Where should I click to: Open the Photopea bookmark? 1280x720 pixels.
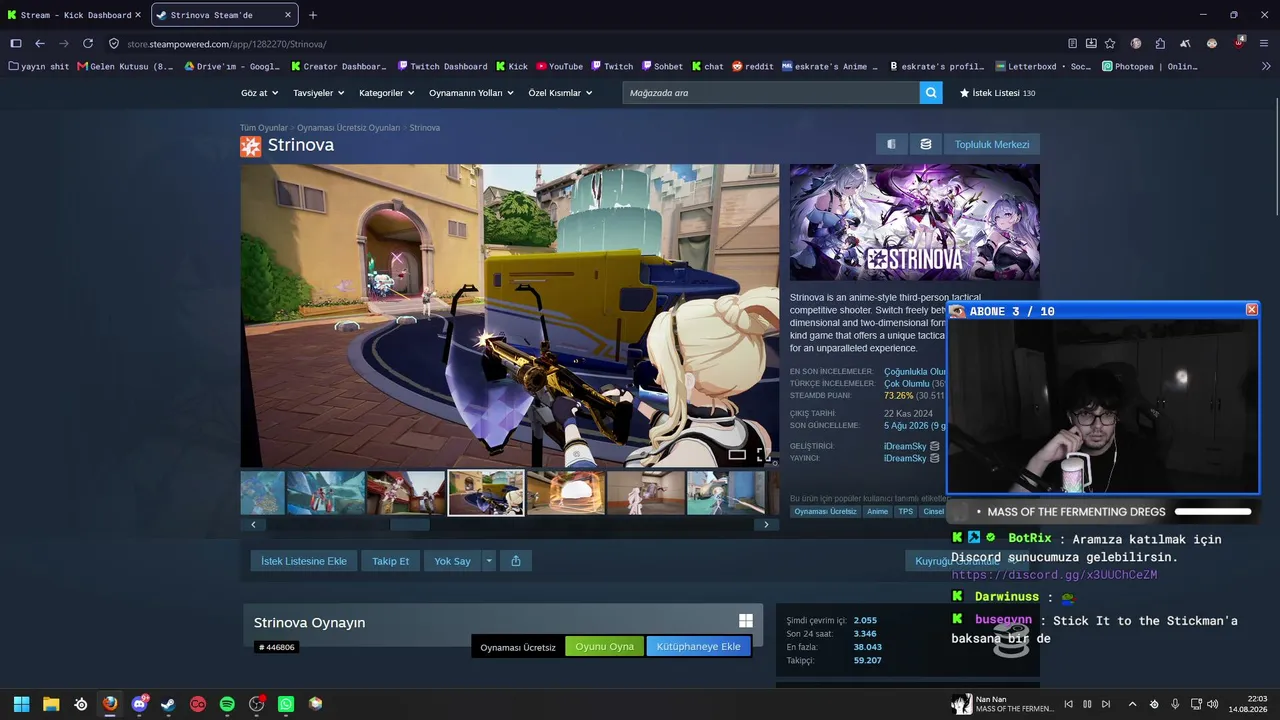(x=1149, y=67)
